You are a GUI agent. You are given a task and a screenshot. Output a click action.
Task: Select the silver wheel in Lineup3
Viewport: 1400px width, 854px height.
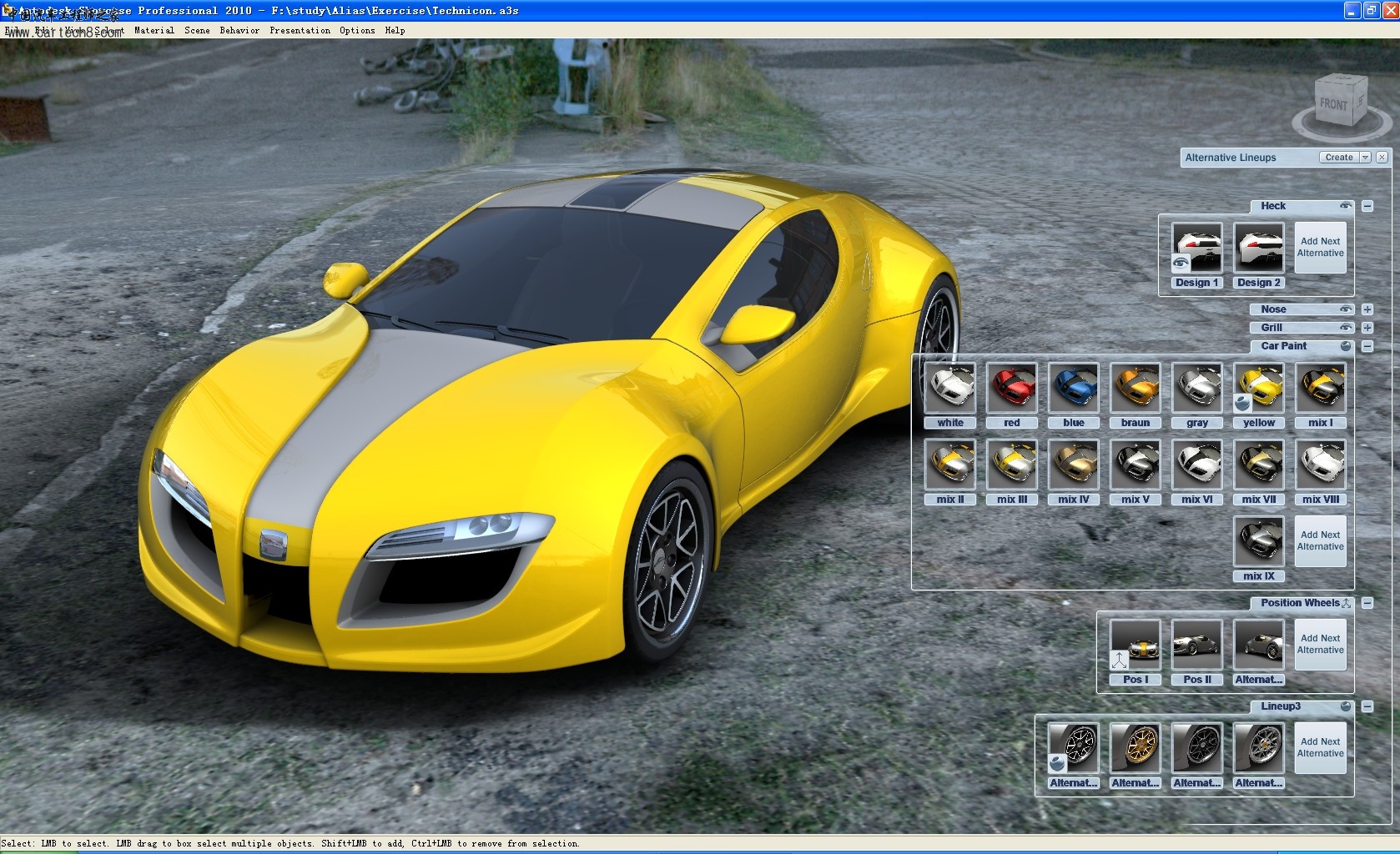pos(1259,748)
